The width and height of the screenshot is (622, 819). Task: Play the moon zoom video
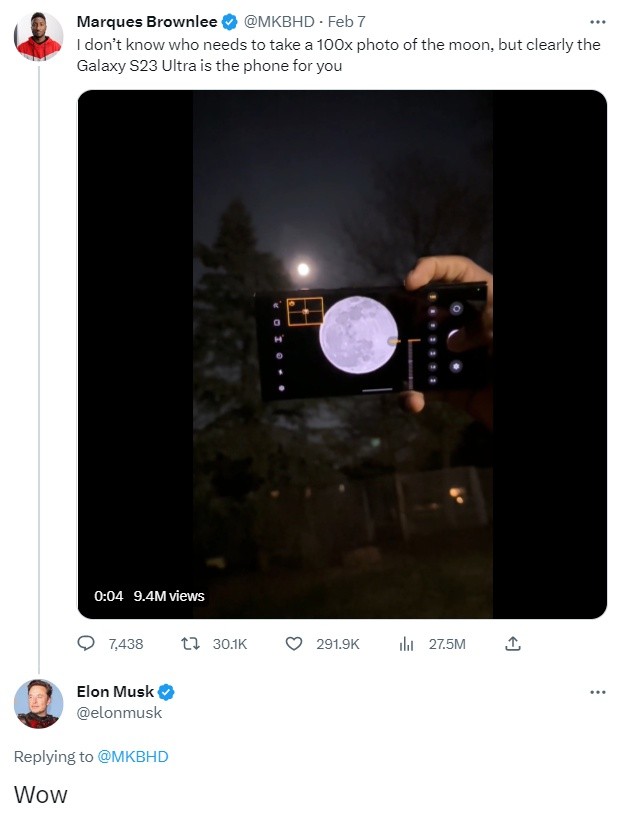tap(342, 354)
